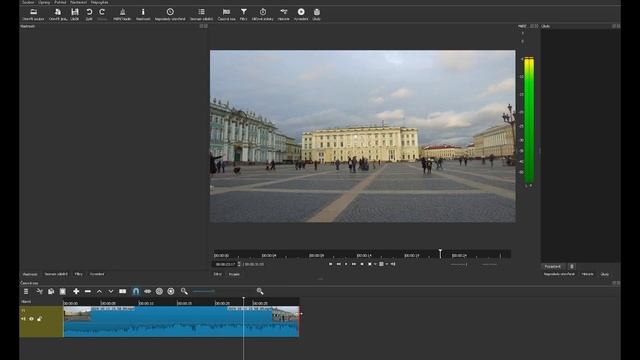Open the timeline hamburger menu
This screenshot has height=360, width=640.
point(26,291)
